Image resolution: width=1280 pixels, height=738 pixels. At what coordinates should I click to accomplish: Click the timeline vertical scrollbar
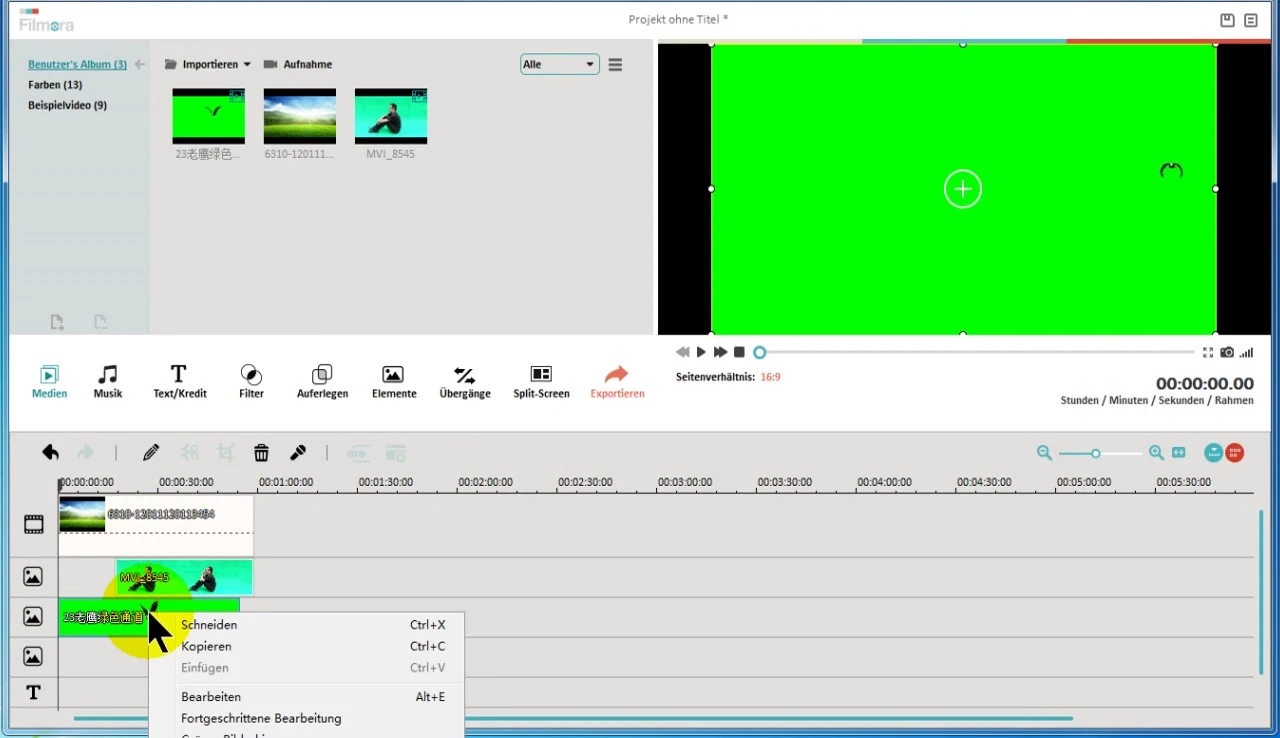click(1261, 592)
